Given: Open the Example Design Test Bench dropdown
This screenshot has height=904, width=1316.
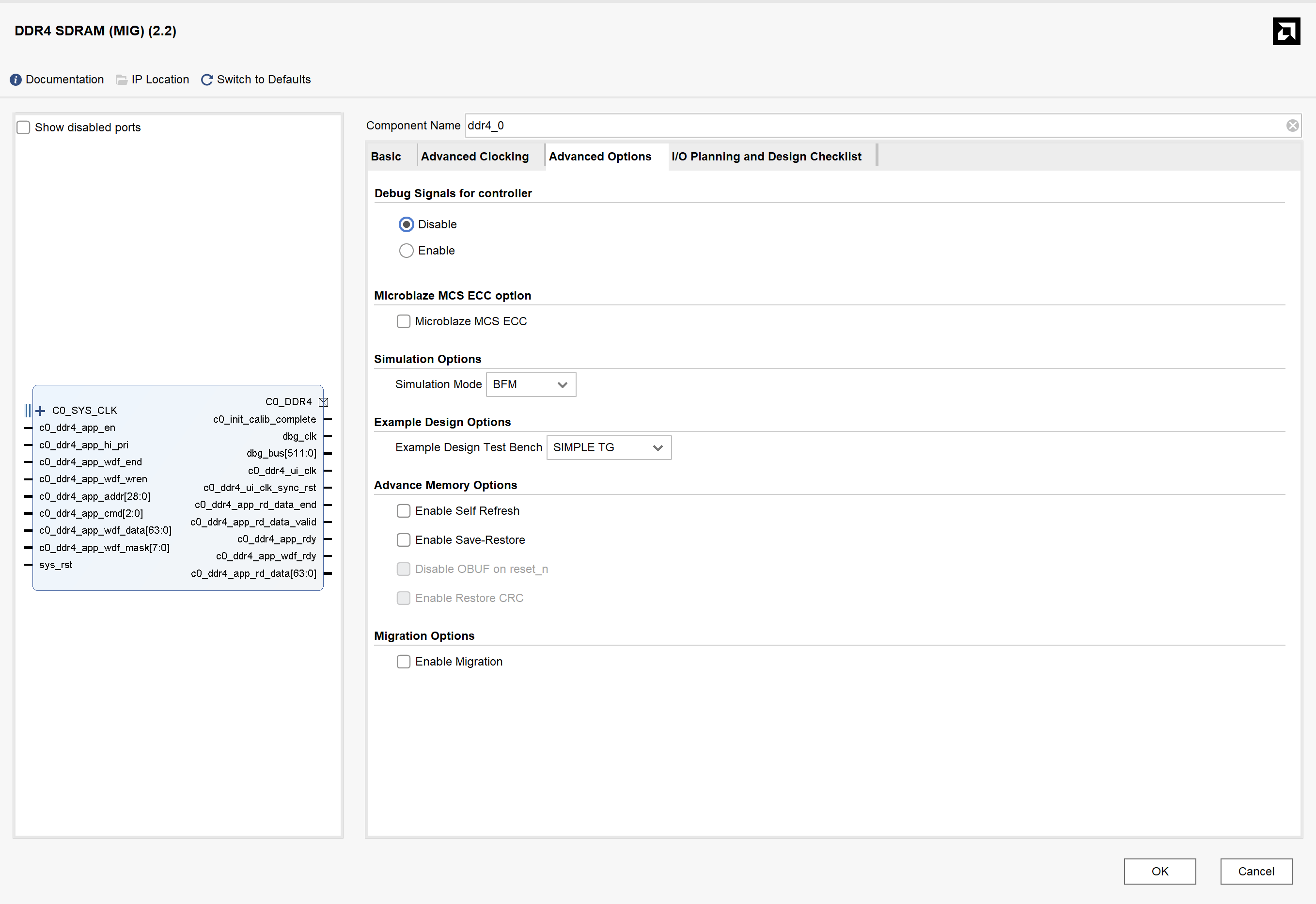Looking at the screenshot, I should (609, 448).
